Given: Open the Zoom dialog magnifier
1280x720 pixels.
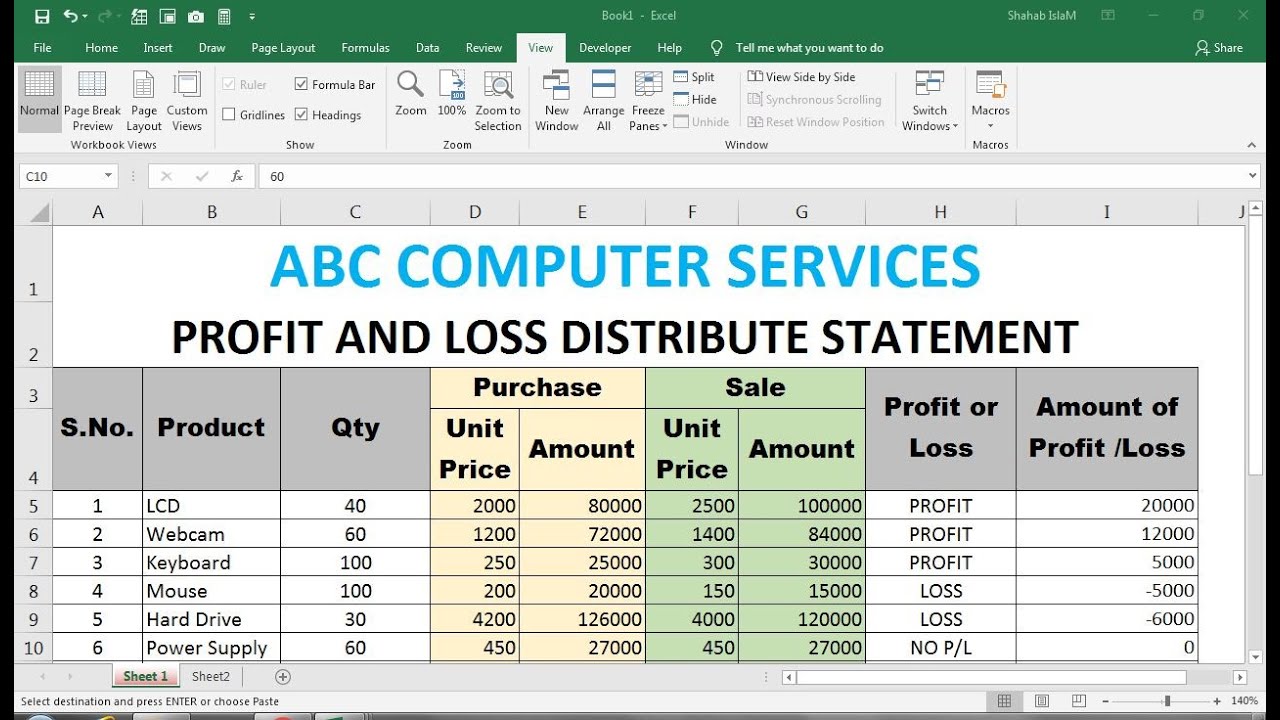Looking at the screenshot, I should click(410, 93).
